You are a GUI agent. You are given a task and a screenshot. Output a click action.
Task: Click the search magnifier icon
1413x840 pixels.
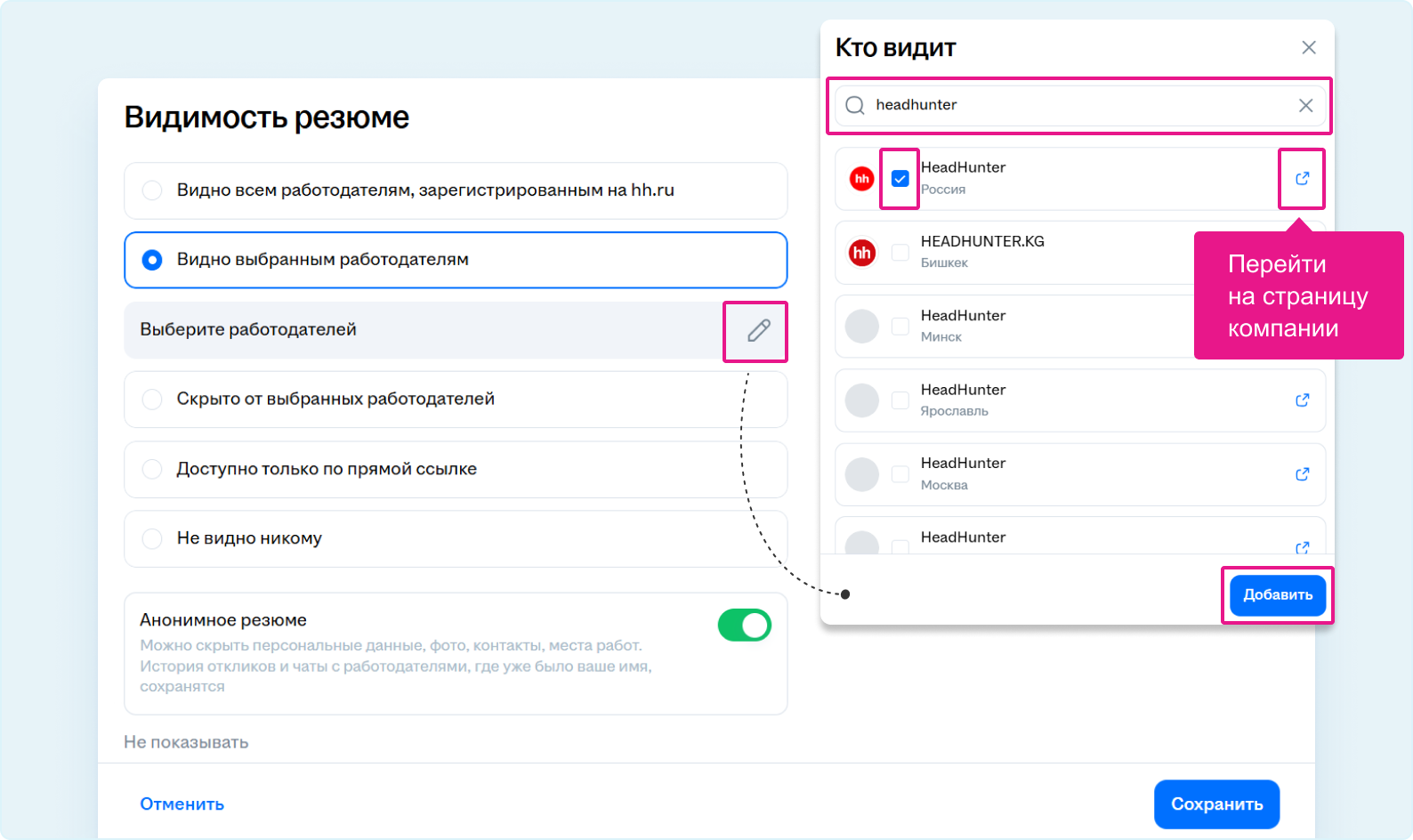click(x=855, y=105)
